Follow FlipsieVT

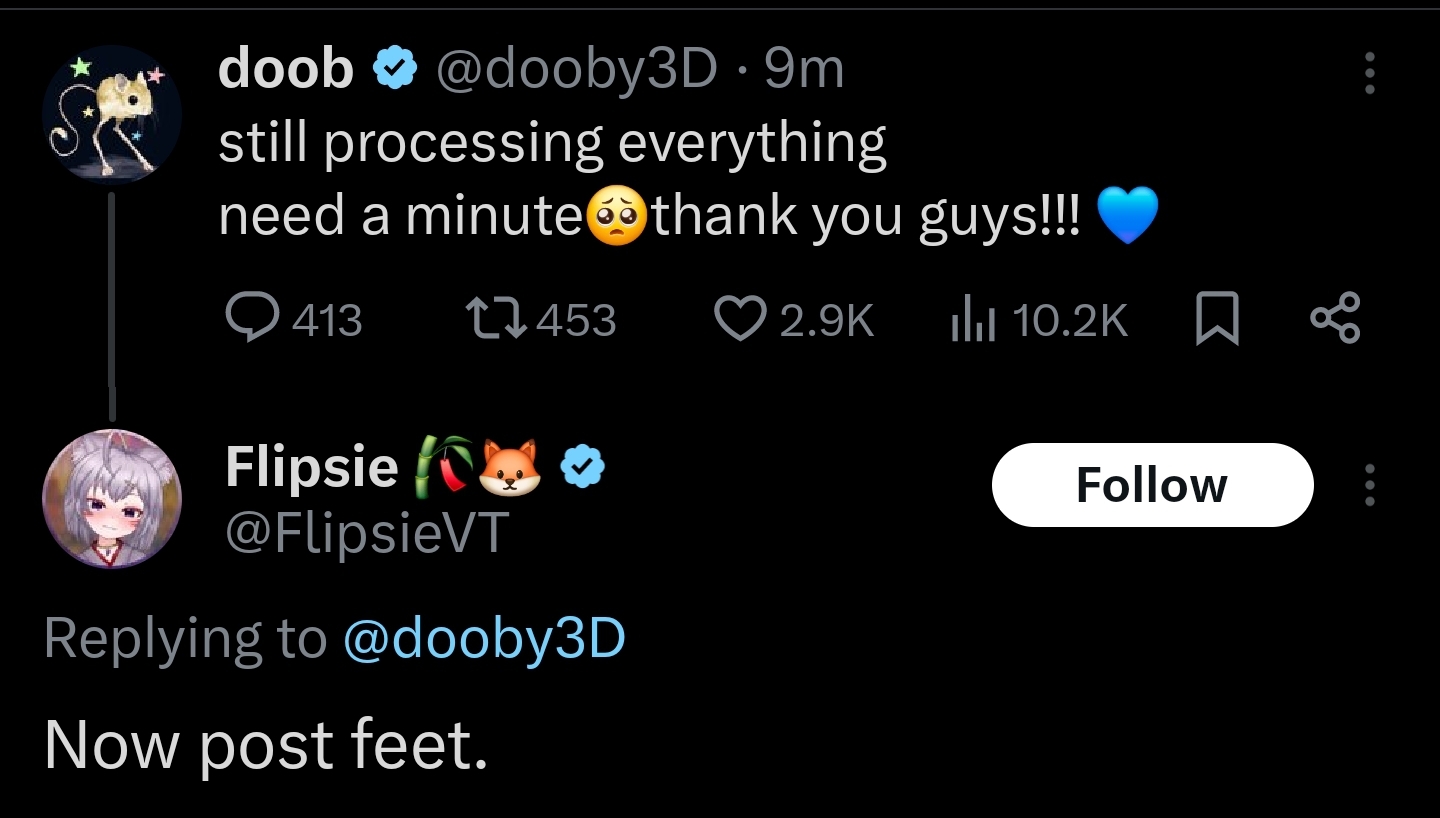[x=1152, y=485]
